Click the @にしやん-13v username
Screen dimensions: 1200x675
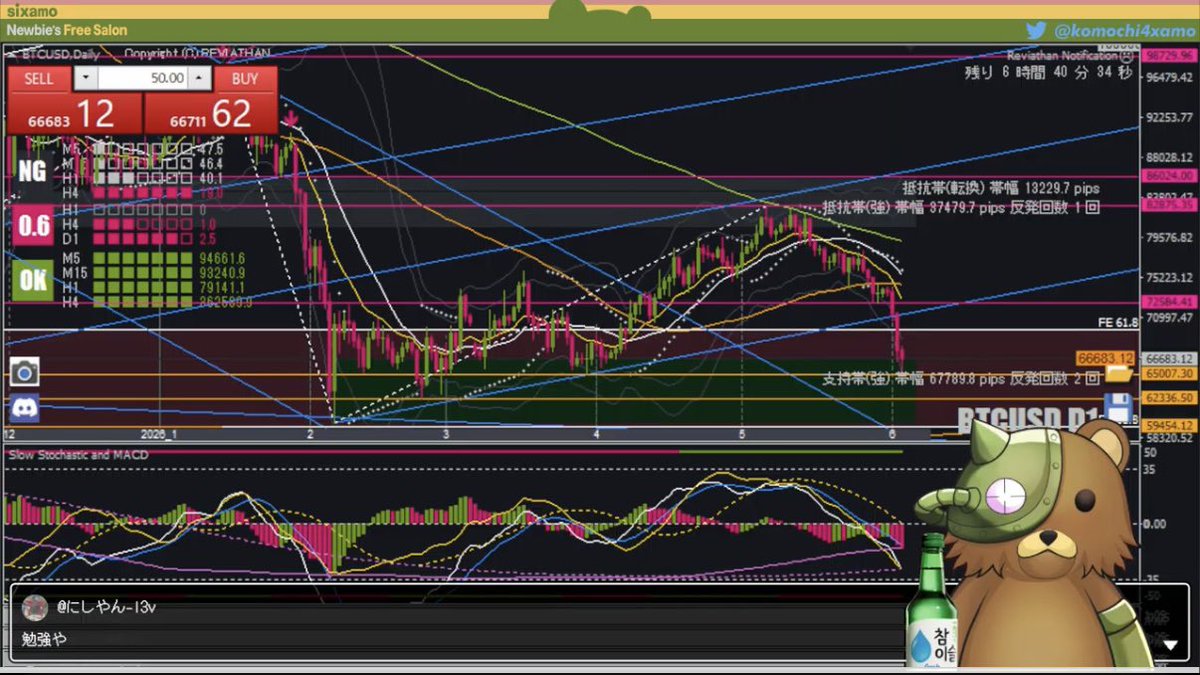(x=106, y=607)
